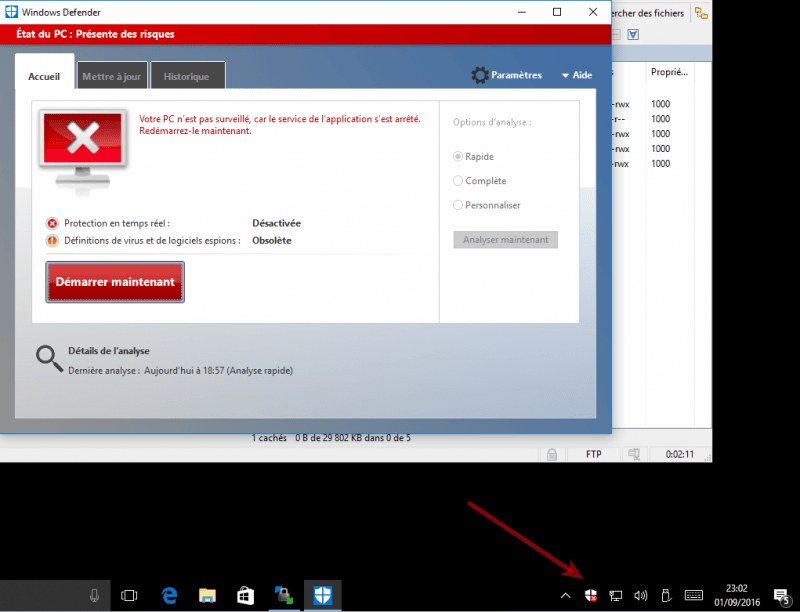Maximize the Windows Defender window
Image resolution: width=800 pixels, height=612 pixels.
click(557, 12)
